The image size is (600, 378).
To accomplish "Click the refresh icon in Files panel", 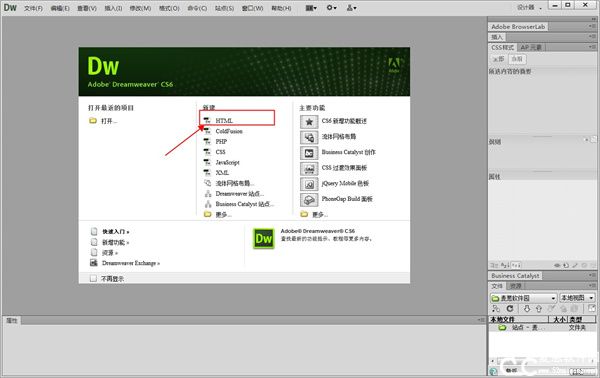I will (510, 308).
